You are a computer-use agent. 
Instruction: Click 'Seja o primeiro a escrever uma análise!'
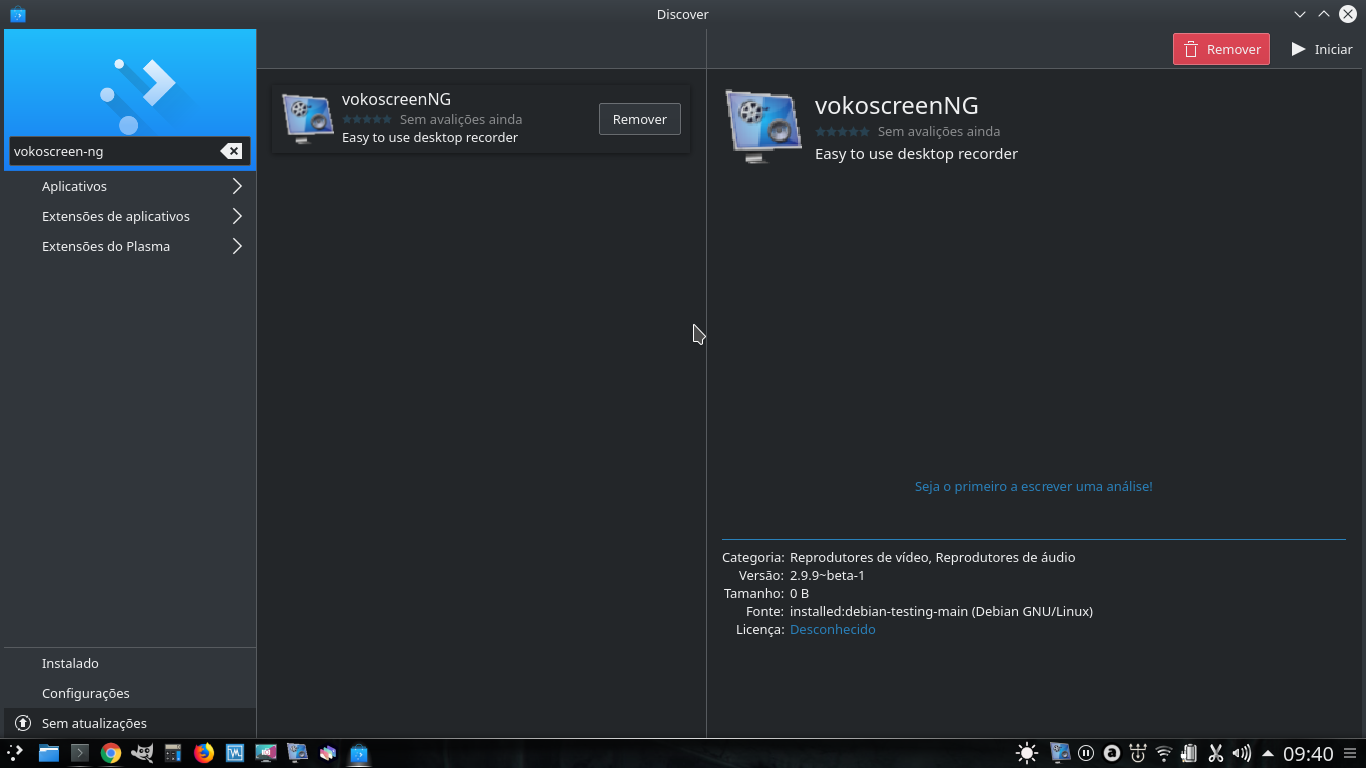tap(1033, 486)
